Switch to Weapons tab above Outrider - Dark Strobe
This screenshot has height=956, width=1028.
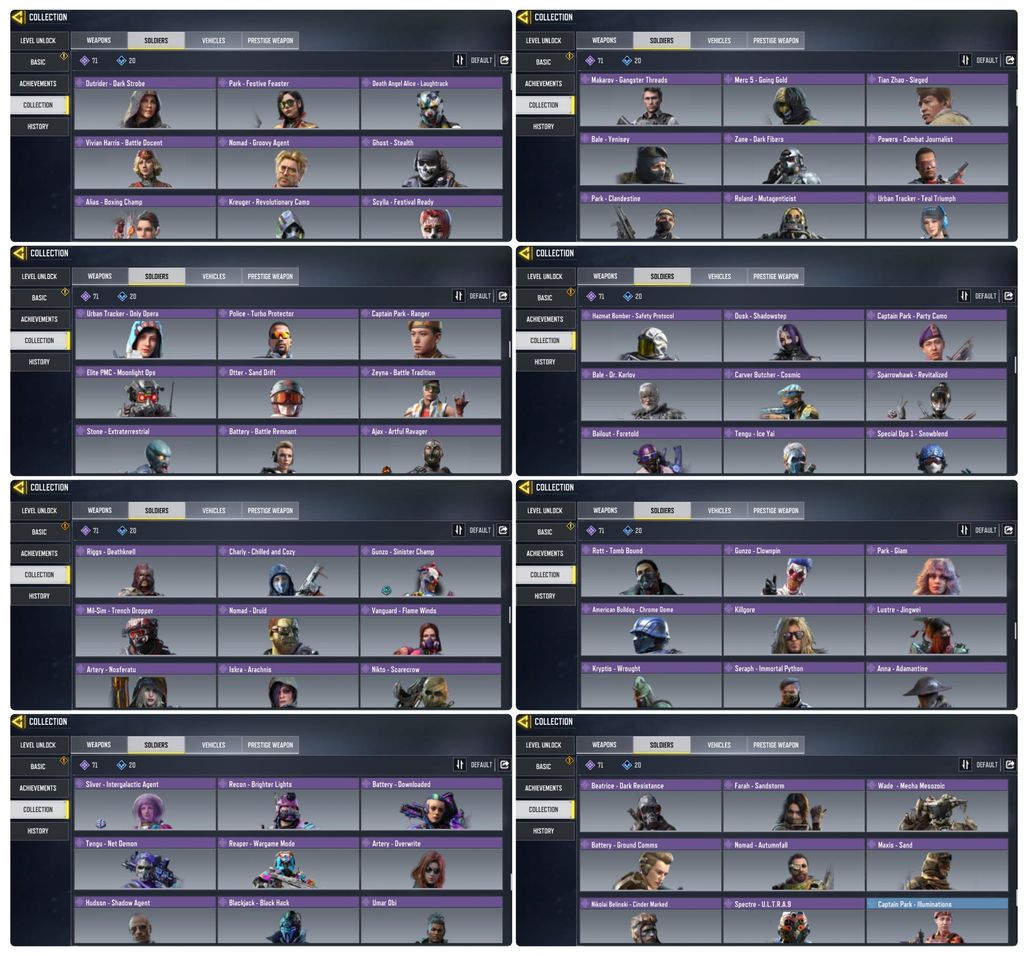click(x=99, y=41)
